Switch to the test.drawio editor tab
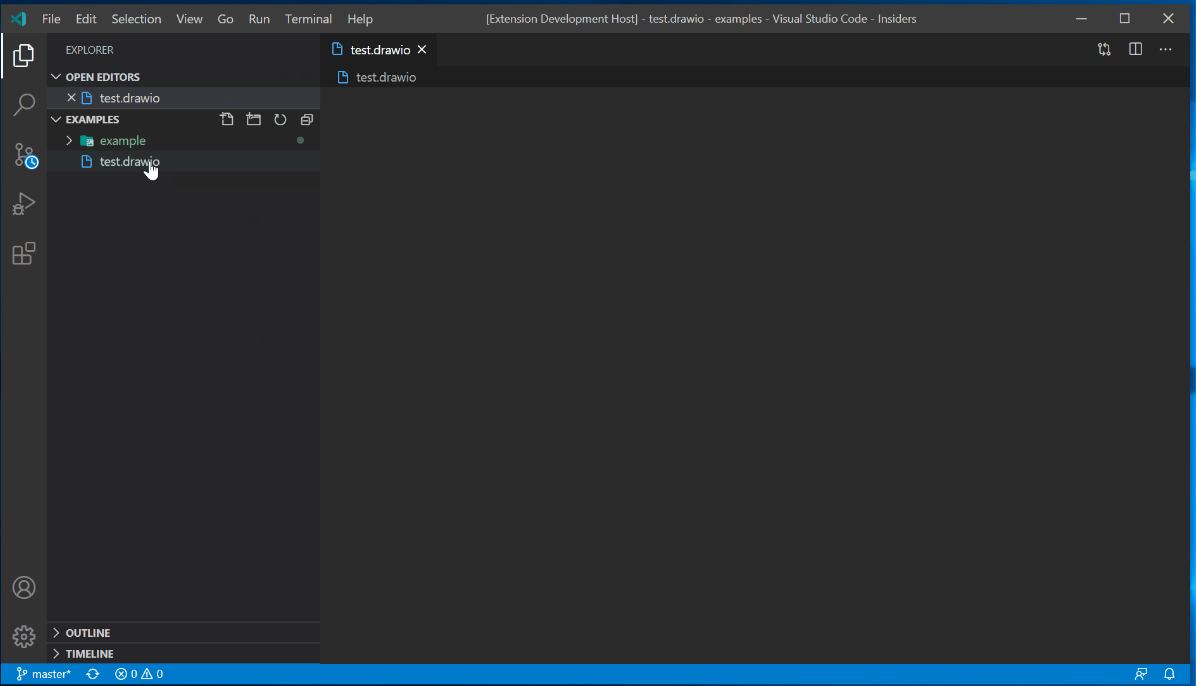Viewport: 1196px width, 686px height. (380, 48)
